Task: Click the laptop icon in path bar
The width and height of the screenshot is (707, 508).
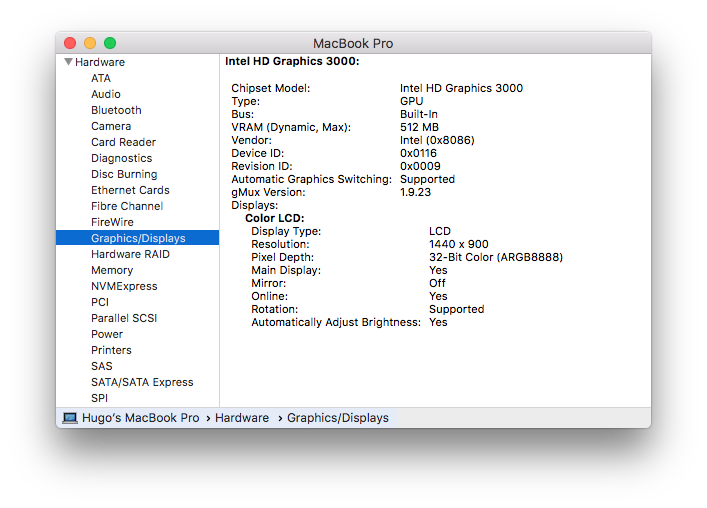Action: click(70, 418)
